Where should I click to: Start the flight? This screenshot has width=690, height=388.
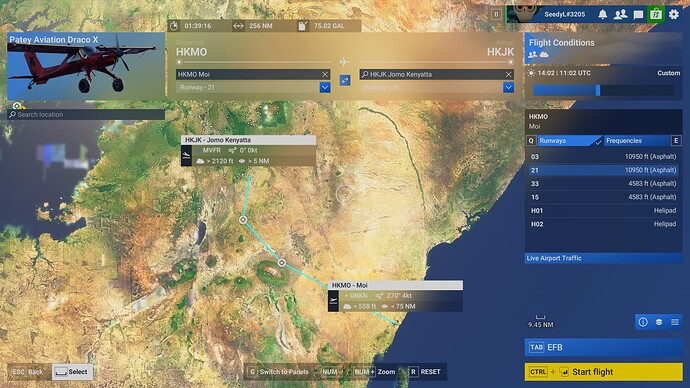(603, 372)
